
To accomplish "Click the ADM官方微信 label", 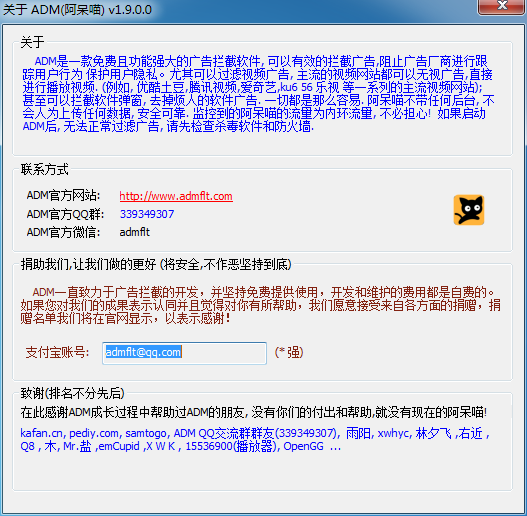I will pyautogui.click(x=63, y=232).
